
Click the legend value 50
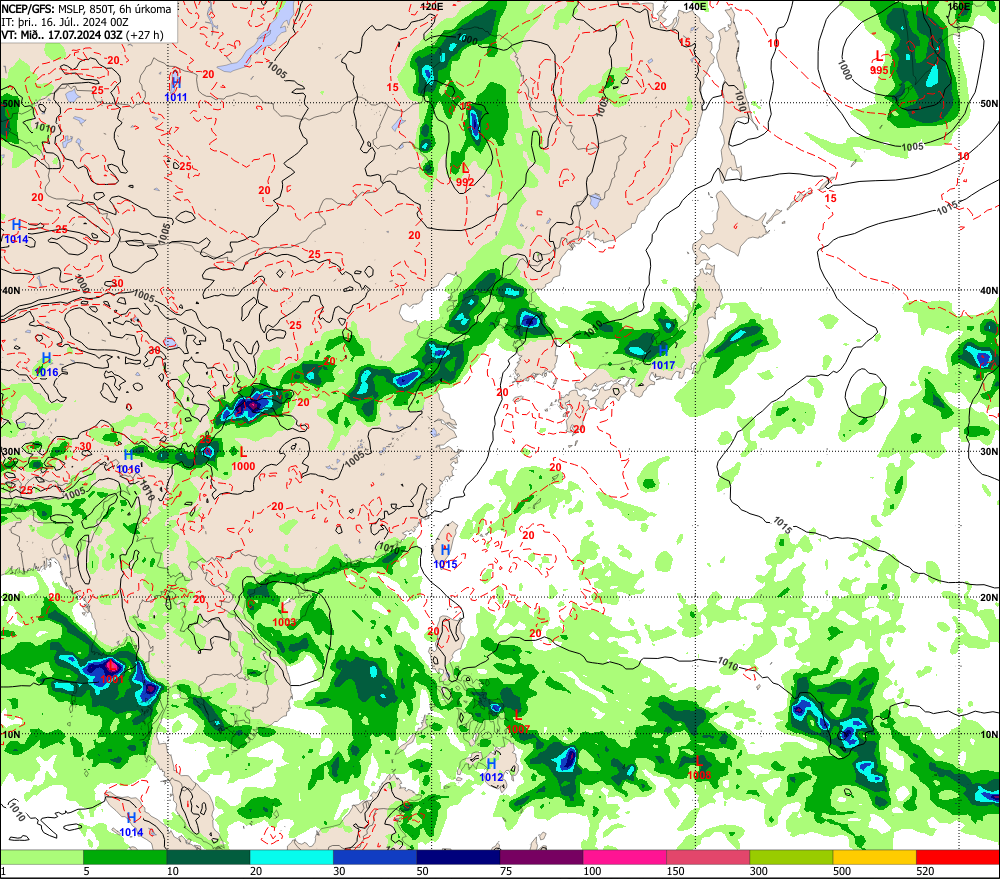422,871
